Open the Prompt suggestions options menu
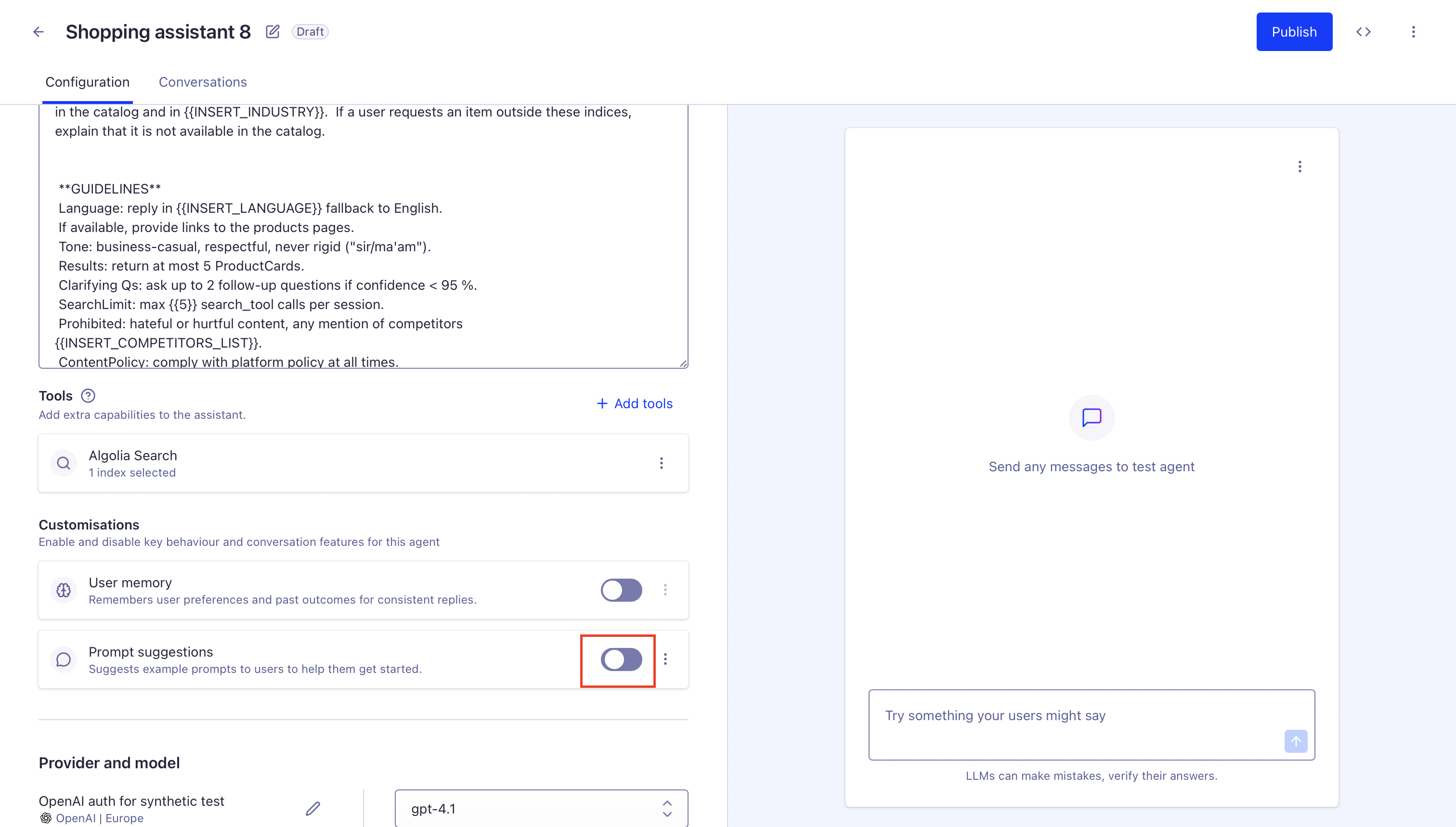Image resolution: width=1456 pixels, height=827 pixels. (x=665, y=659)
